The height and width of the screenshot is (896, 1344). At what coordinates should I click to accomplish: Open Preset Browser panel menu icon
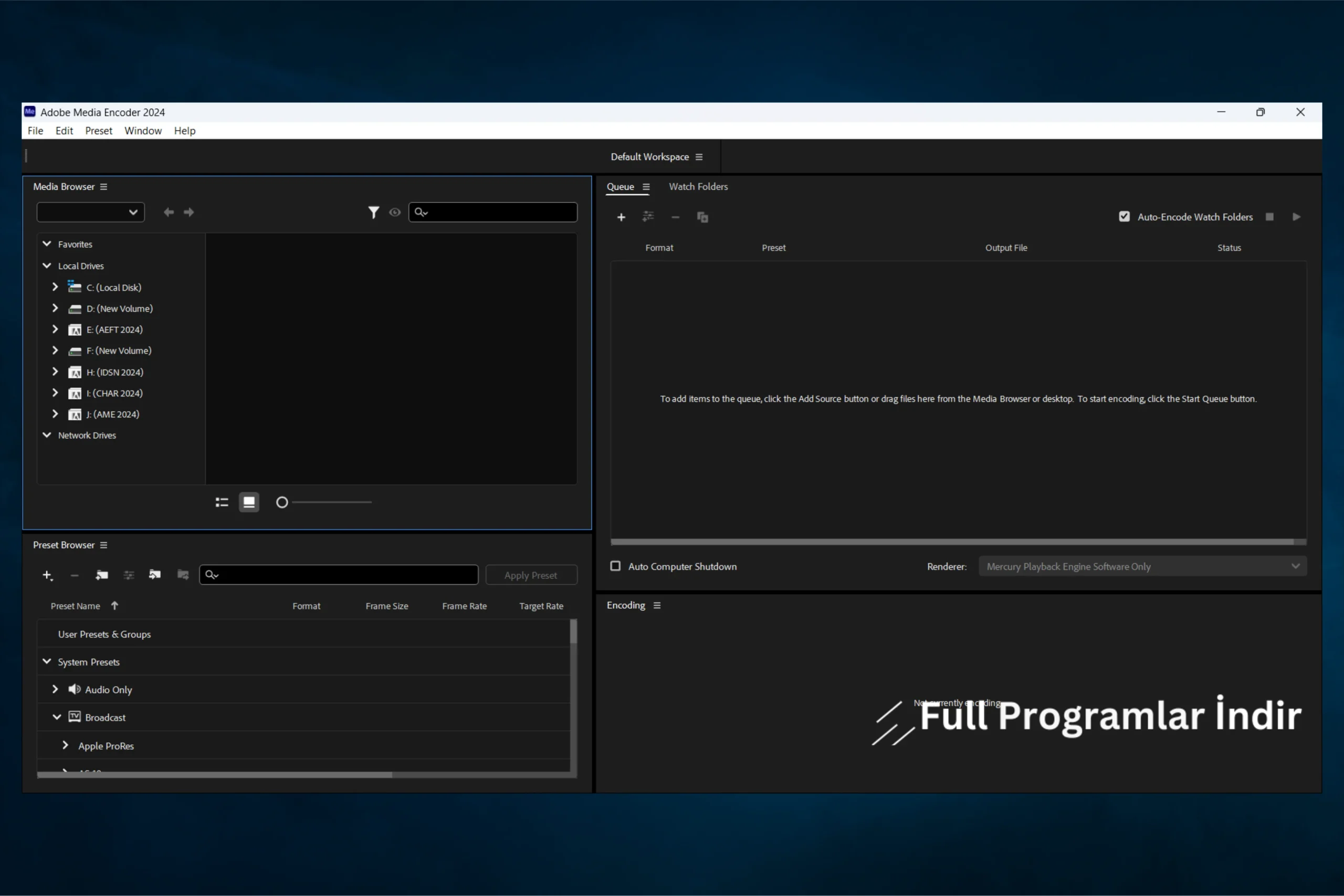(x=103, y=545)
